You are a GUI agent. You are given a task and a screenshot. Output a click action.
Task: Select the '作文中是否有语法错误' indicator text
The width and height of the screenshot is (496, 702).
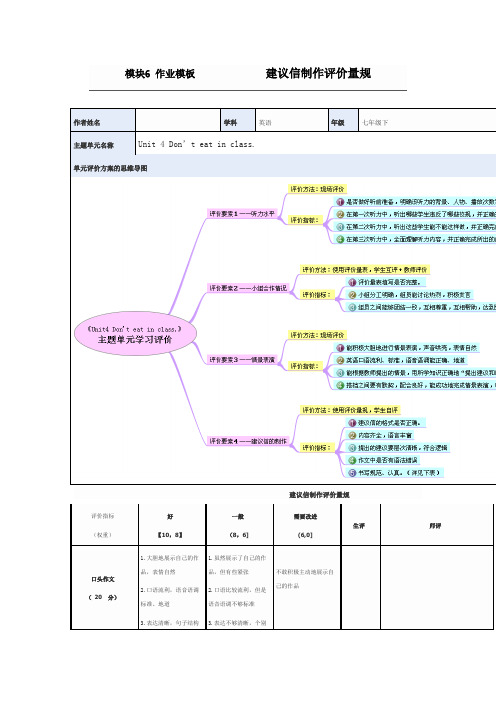(388, 460)
